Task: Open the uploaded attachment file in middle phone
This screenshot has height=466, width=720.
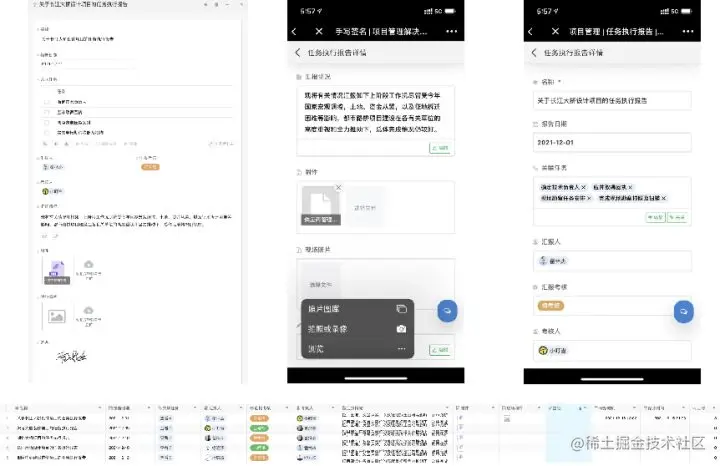Action: [321, 206]
